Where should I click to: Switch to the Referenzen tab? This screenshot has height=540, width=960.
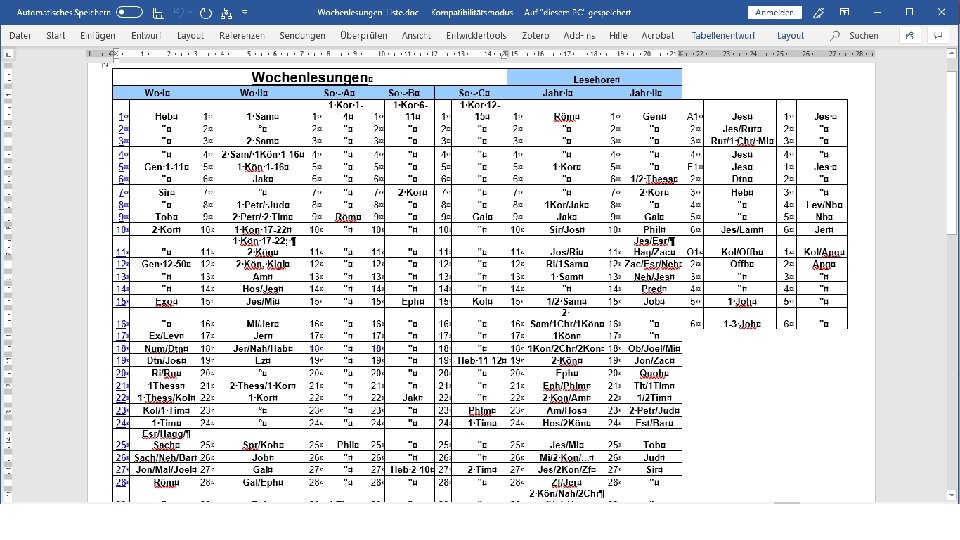click(x=242, y=36)
